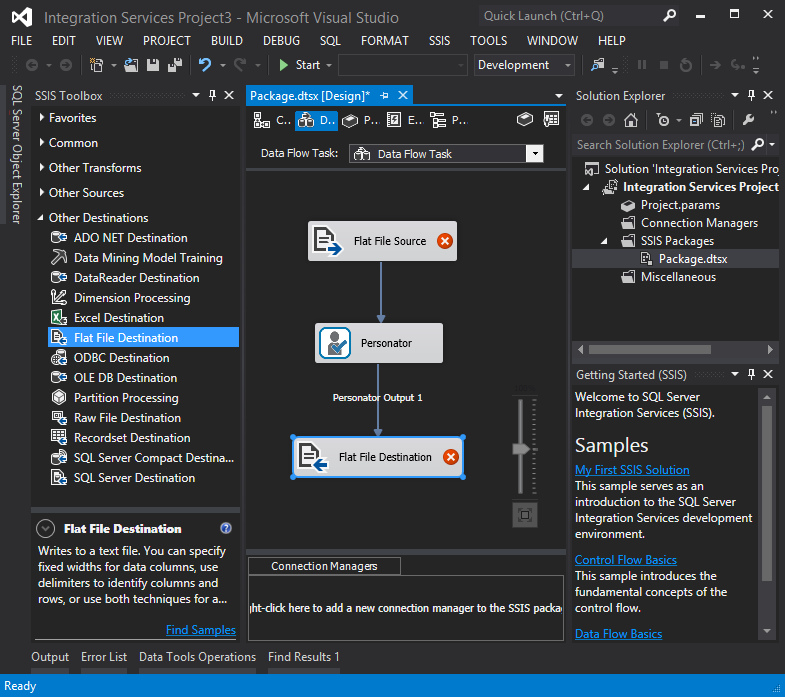The image size is (785, 697).
Task: Open Properties wrench in Solution Explorer
Action: [748, 120]
